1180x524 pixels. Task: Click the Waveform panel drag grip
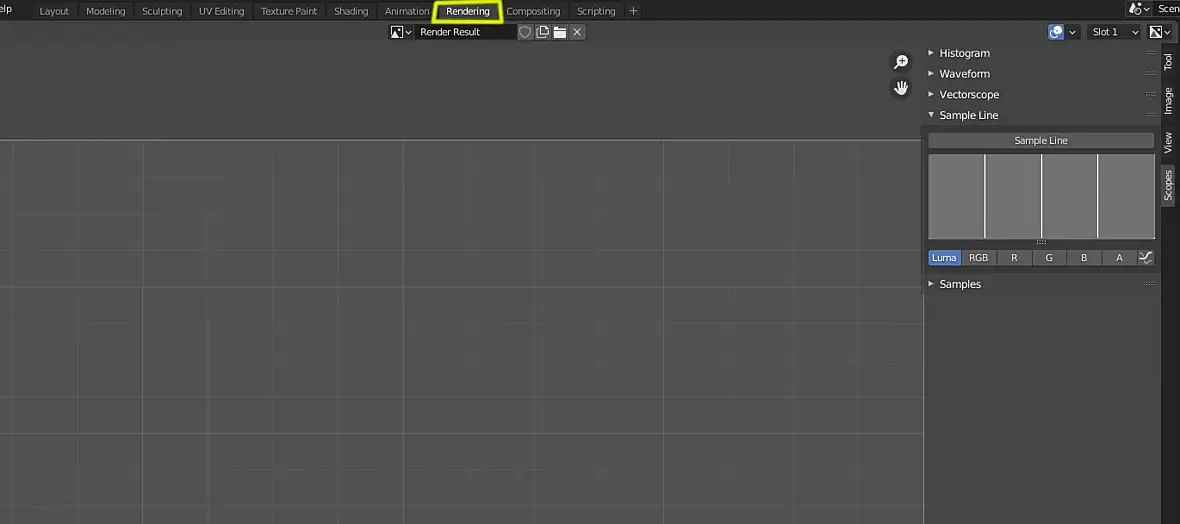[x=1150, y=74]
